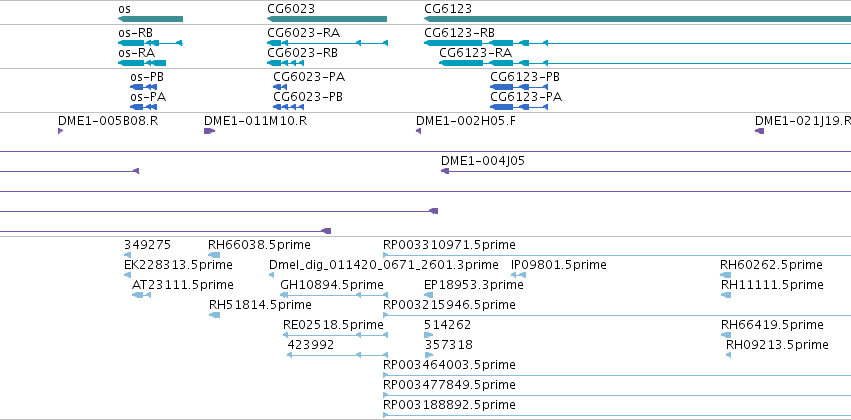The height and width of the screenshot is (420, 851).
Task: Click the CG6023-PB protein feature
Action: 288,107
